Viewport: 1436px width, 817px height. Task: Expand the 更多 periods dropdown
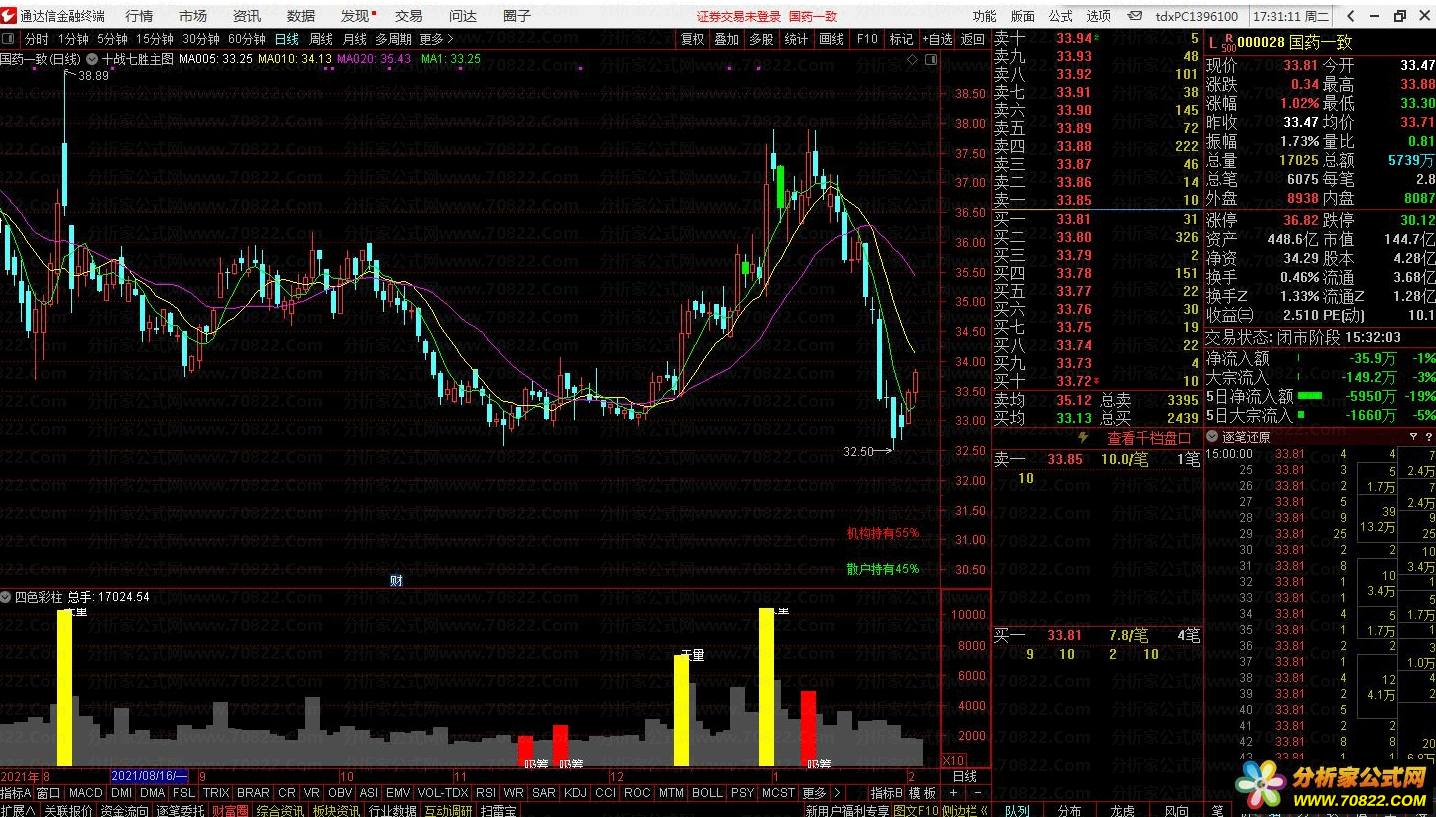coord(437,39)
